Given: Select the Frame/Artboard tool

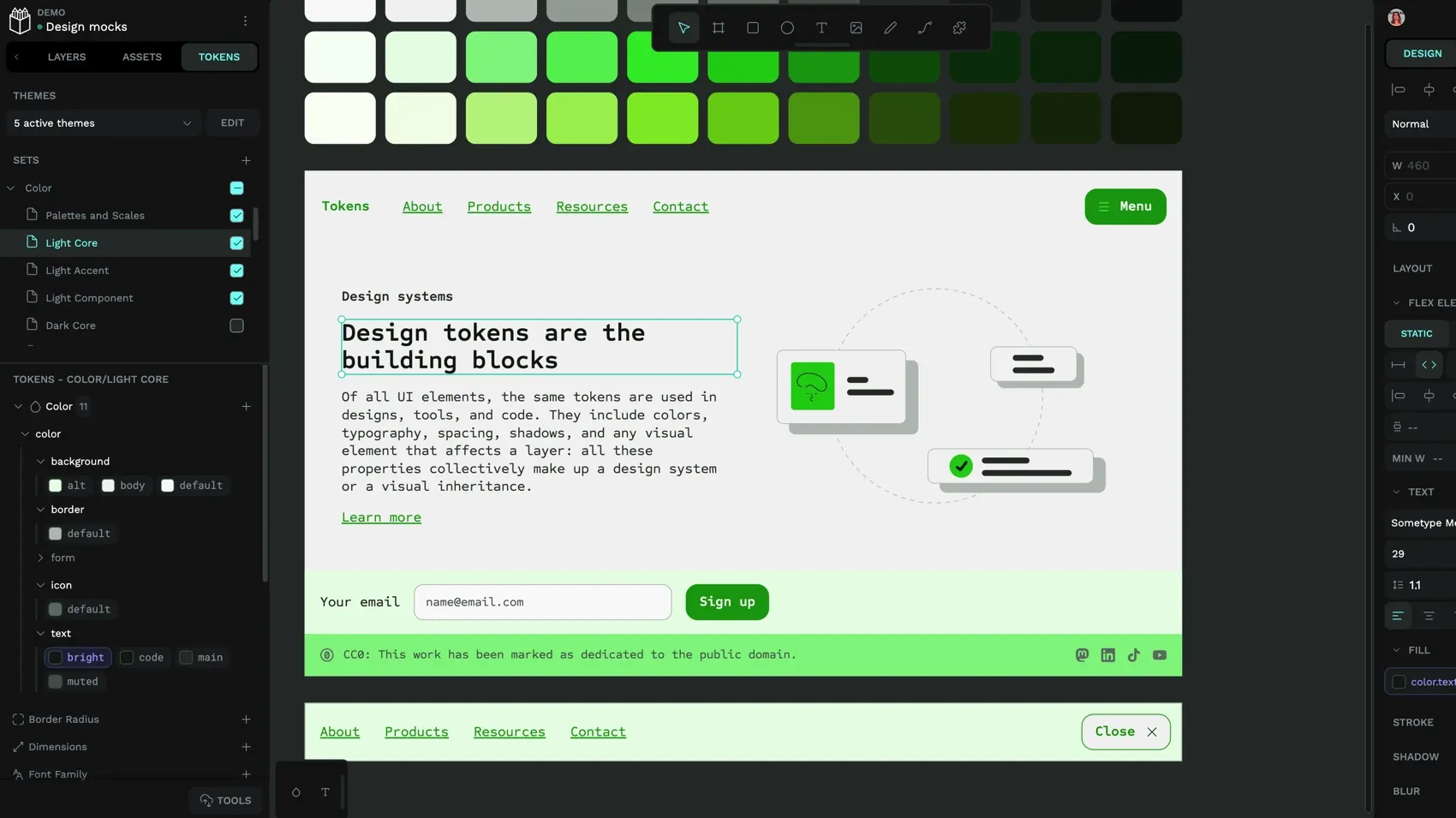Looking at the screenshot, I should 719,27.
